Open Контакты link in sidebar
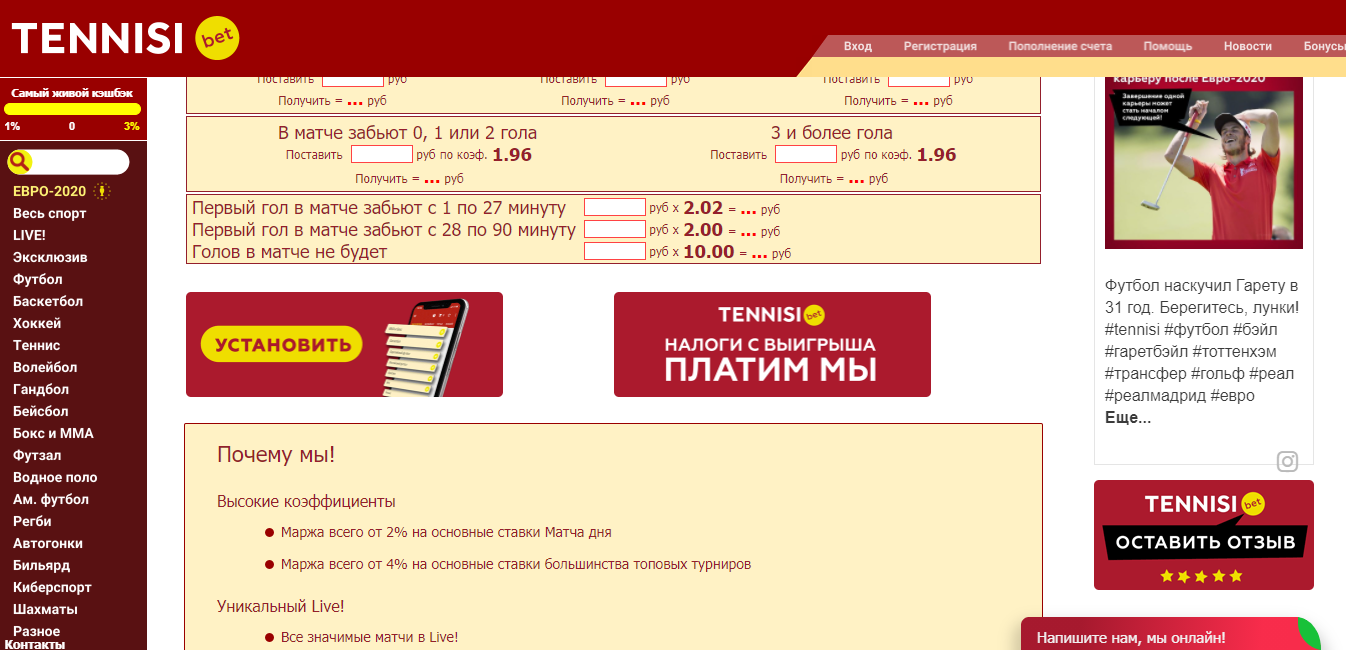The width and height of the screenshot is (1346, 650). (x=35, y=644)
